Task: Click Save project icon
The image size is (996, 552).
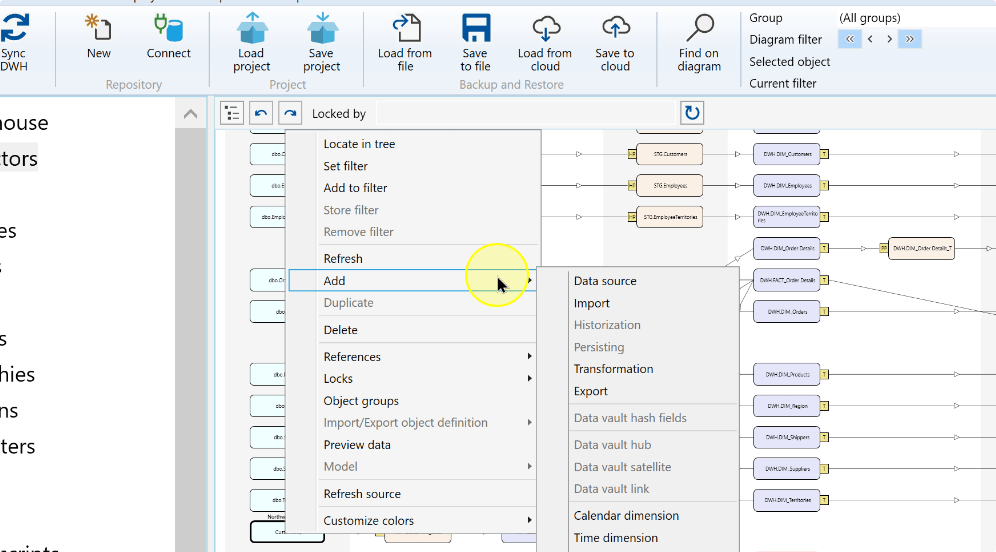Action: point(322,28)
